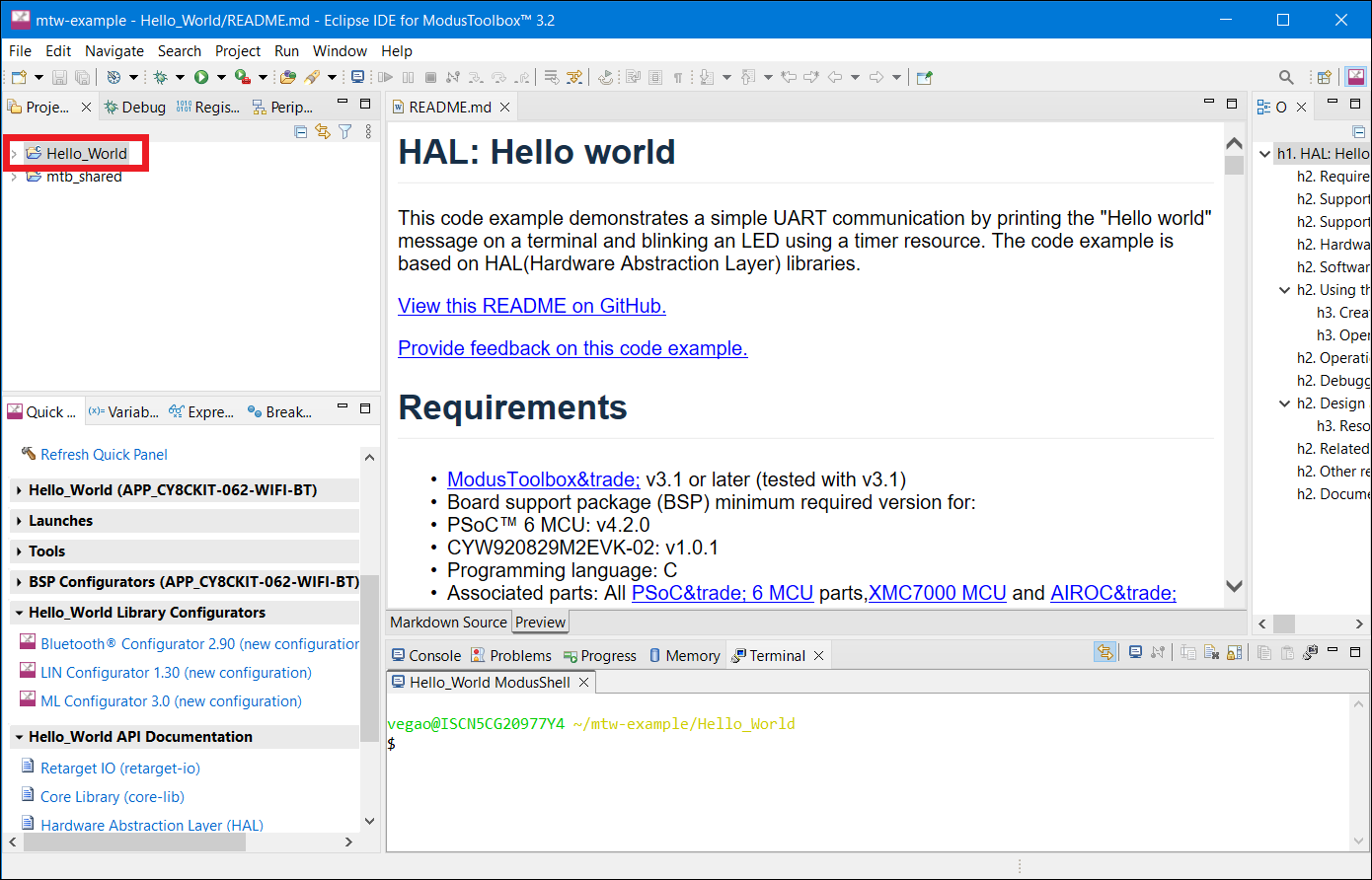Viewport: 1372px width, 880px height.
Task: Open dropdown arrow next to Debug bug icon
Action: click(180, 77)
